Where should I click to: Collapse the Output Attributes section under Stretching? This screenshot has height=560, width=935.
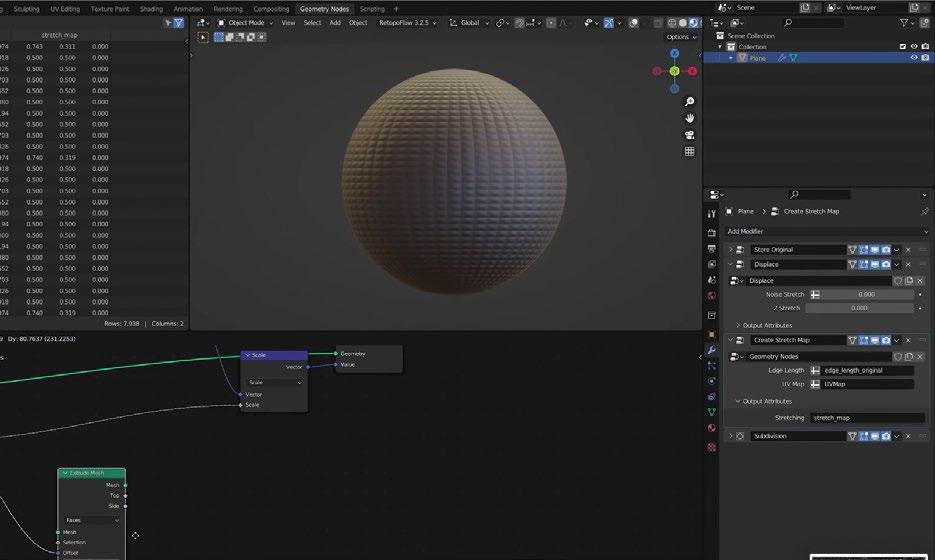(x=764, y=401)
